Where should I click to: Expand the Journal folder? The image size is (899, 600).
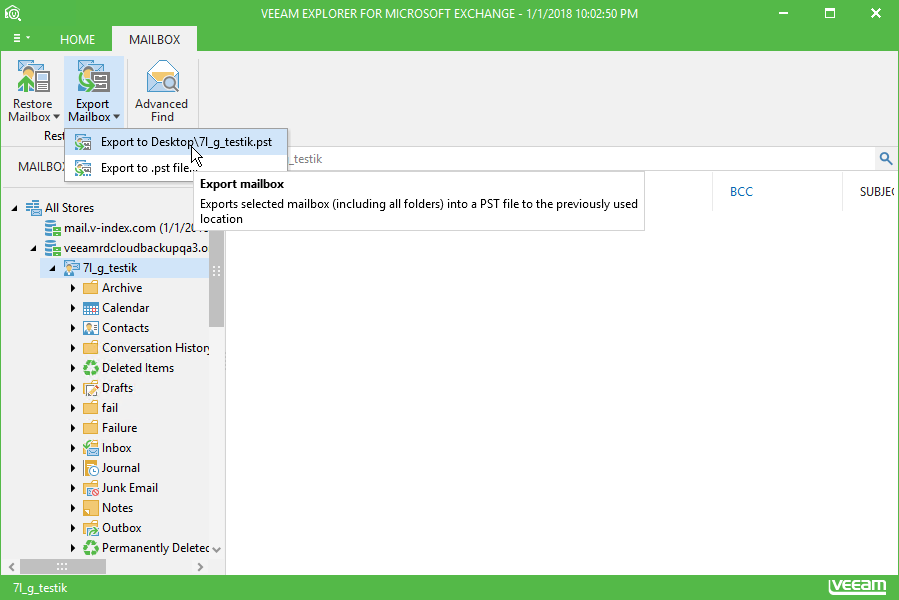point(73,468)
